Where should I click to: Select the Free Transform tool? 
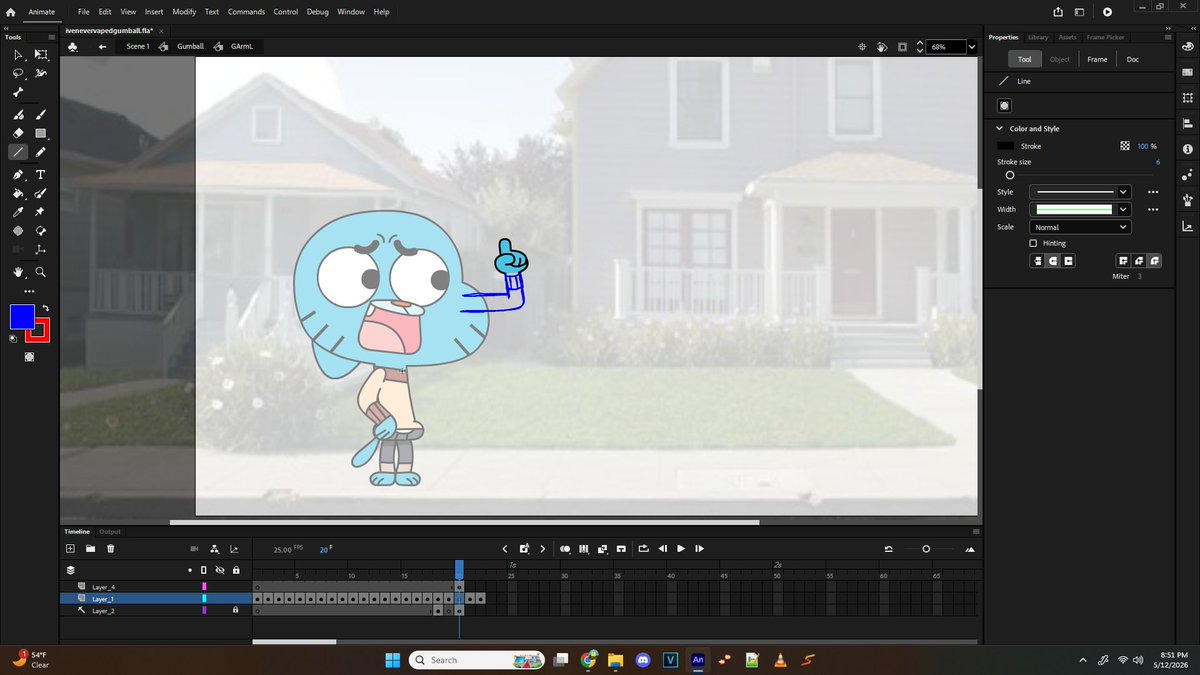41,55
